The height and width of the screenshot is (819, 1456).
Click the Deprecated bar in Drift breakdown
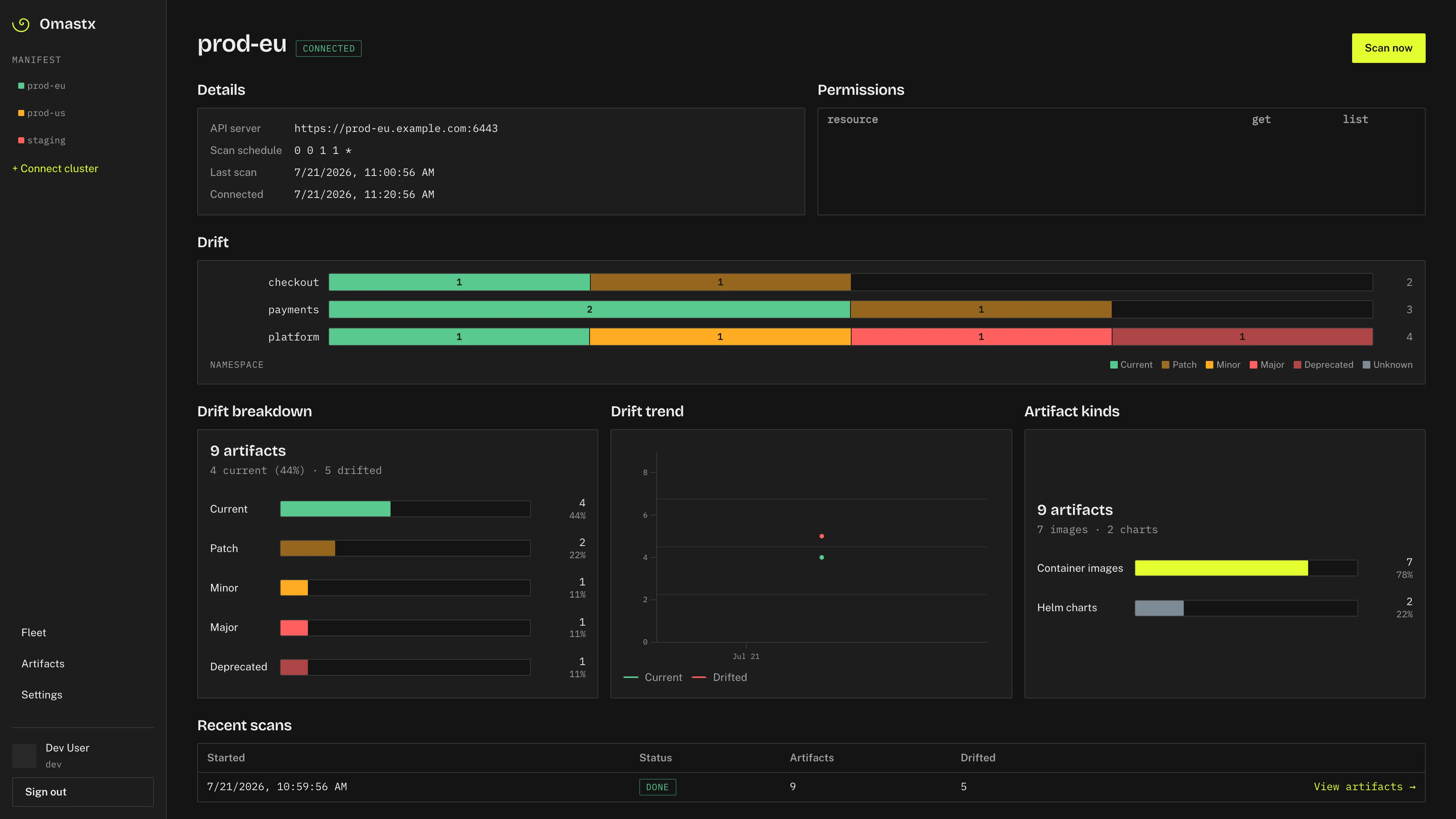294,667
